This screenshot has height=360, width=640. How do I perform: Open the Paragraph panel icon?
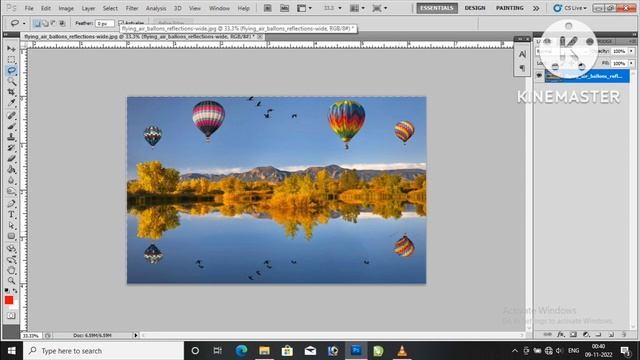click(x=522, y=68)
